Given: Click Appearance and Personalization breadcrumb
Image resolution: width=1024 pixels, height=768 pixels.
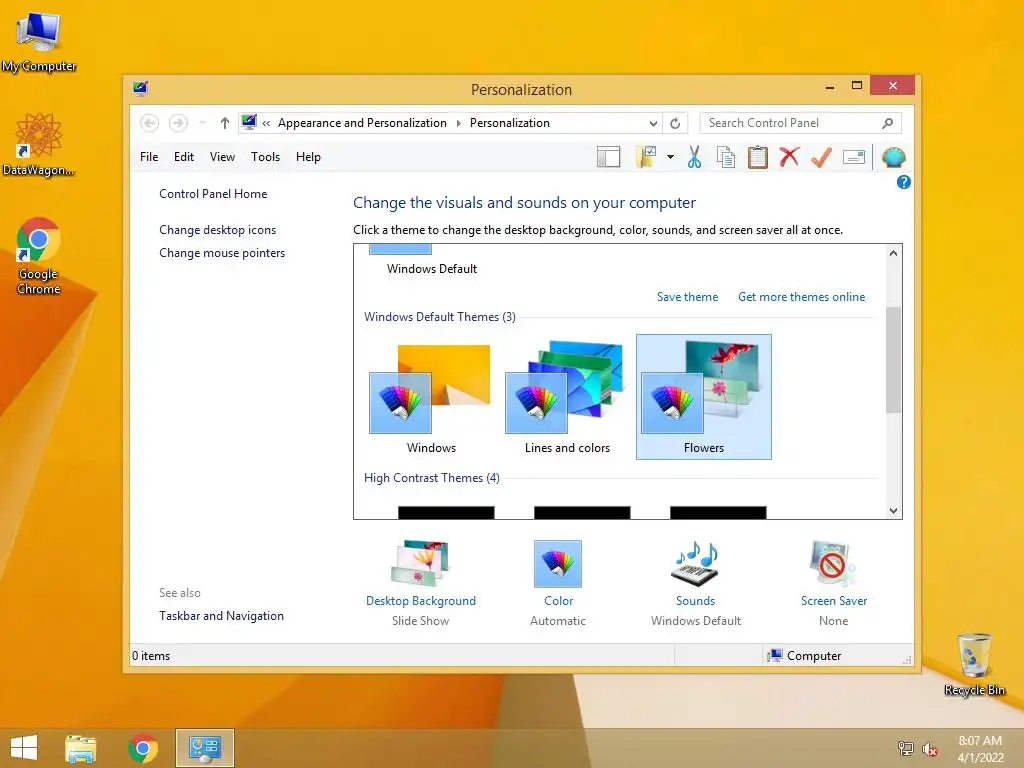Looking at the screenshot, I should [x=362, y=123].
